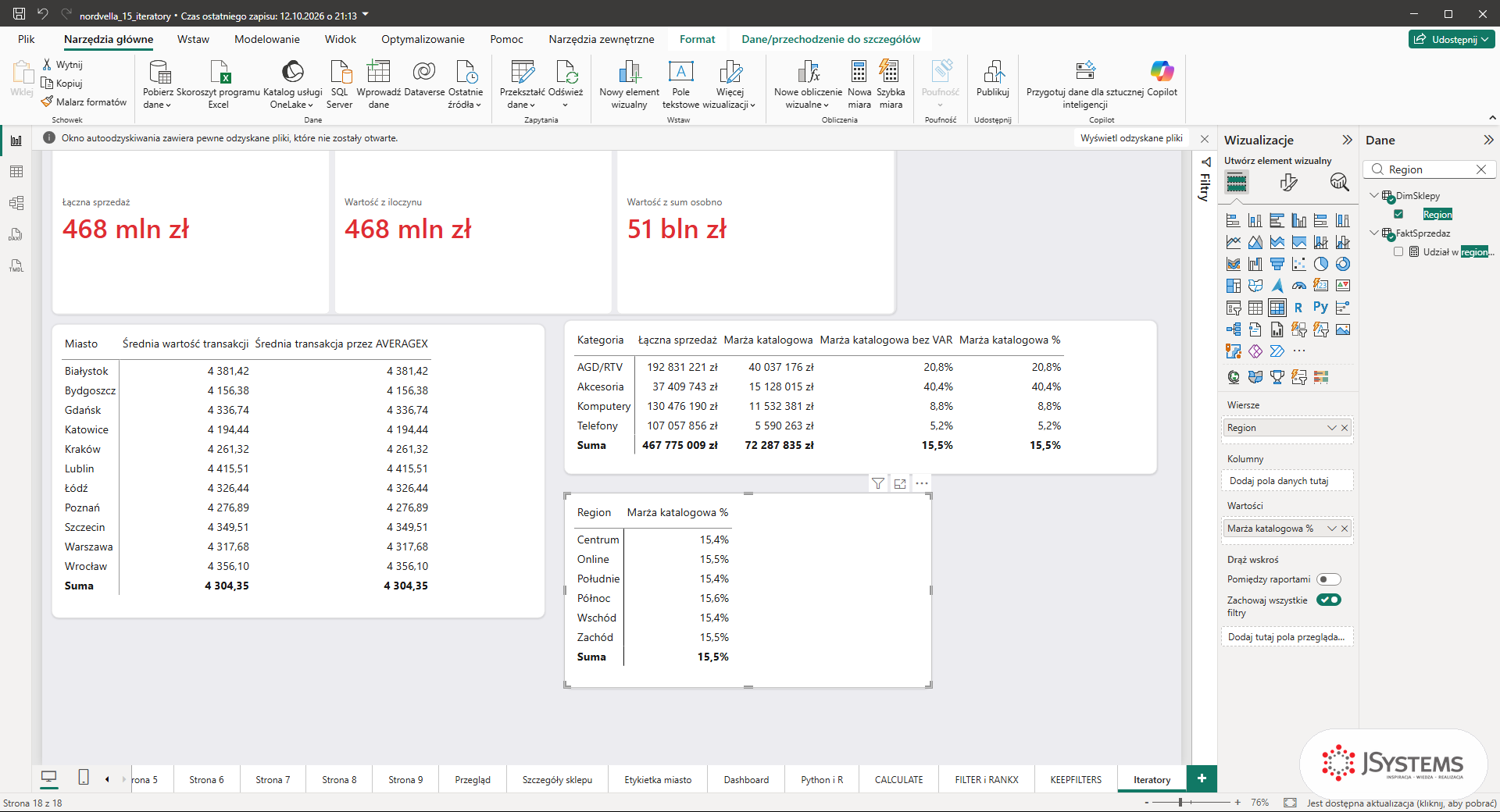Click the Skoroszyt programu Excel icon
1500x812 pixels.
pos(219,84)
